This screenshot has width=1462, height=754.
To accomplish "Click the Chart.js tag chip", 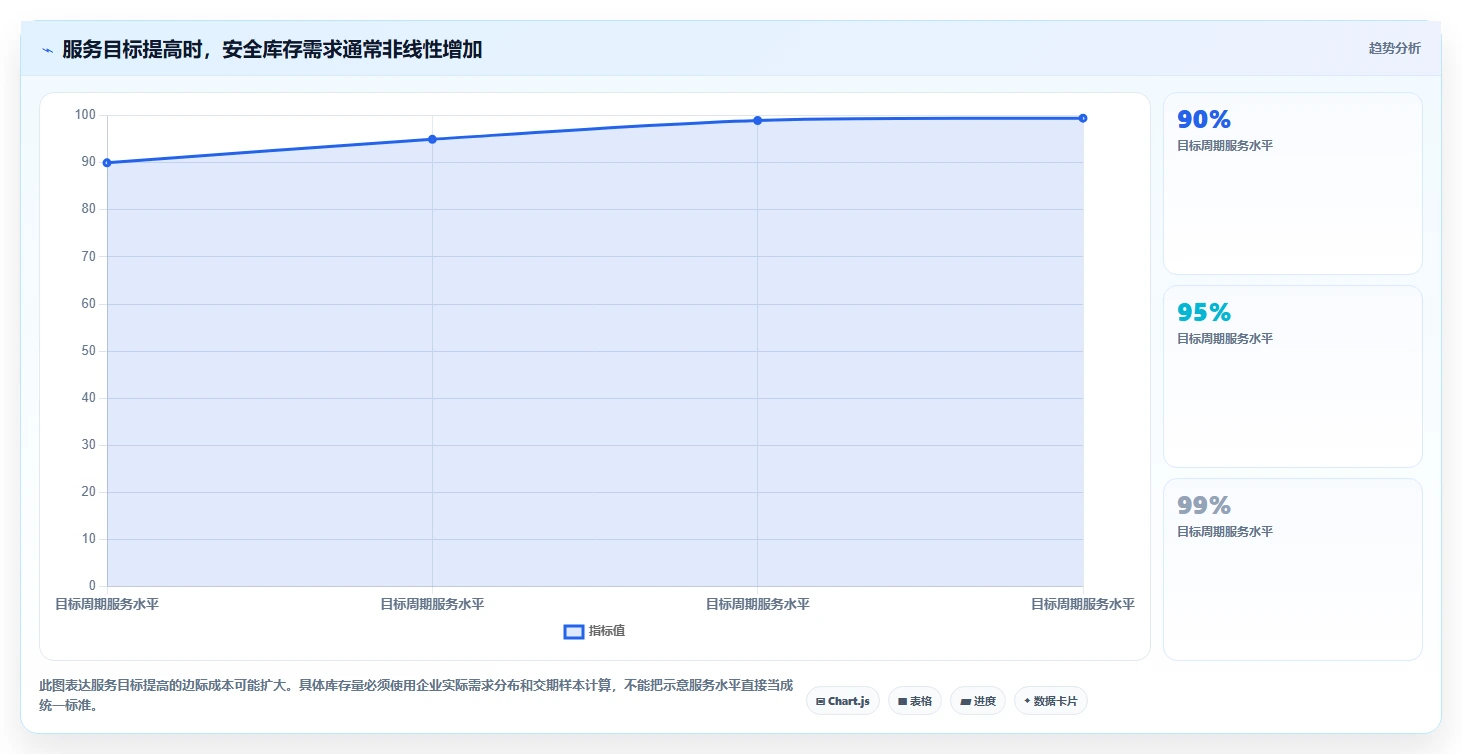I will click(843, 701).
